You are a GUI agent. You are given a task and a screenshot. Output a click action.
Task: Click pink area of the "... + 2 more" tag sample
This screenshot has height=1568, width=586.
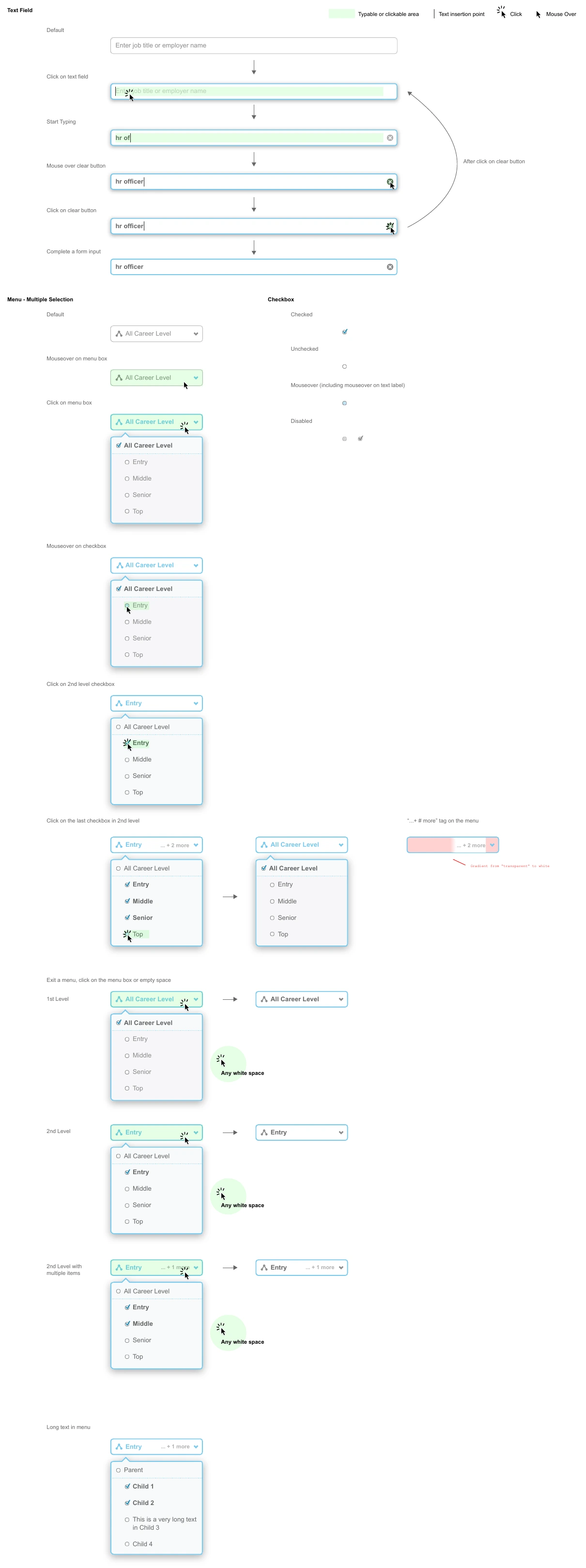(x=431, y=845)
